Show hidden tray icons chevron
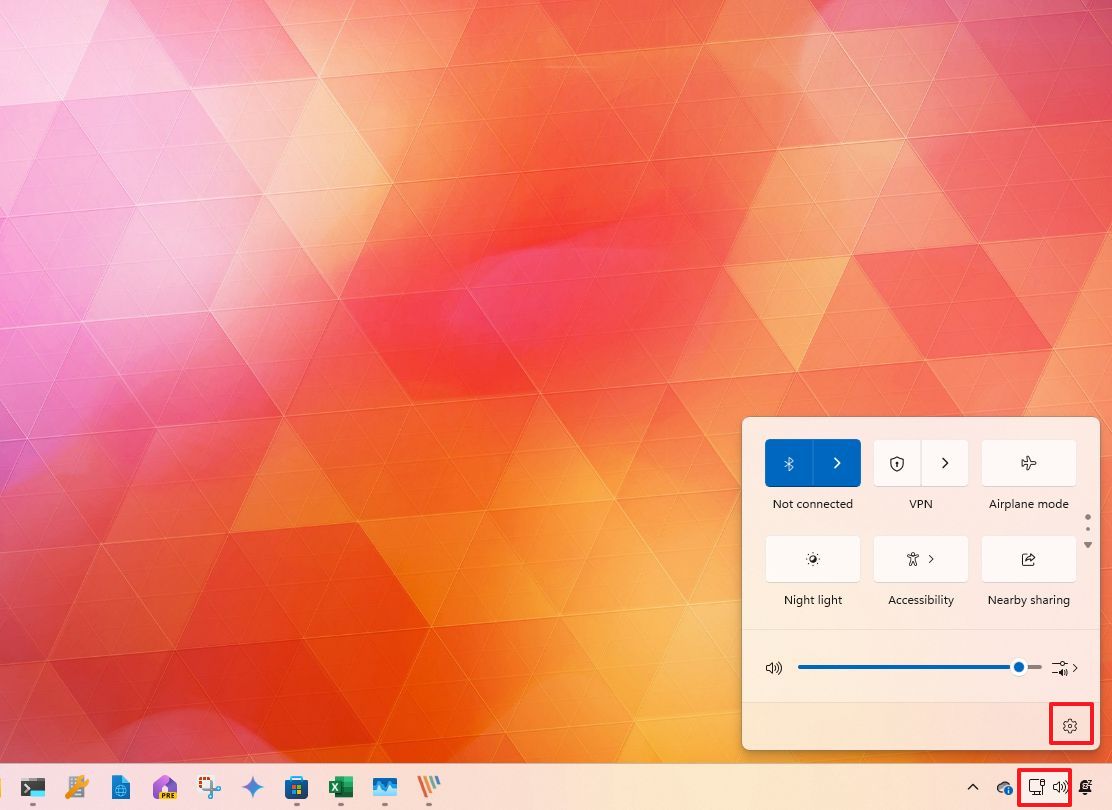The height and width of the screenshot is (810, 1112). [x=972, y=788]
